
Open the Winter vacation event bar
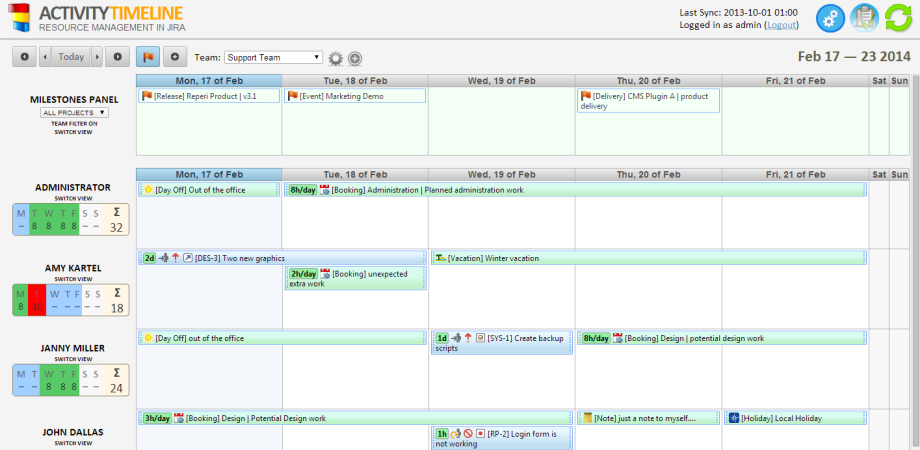click(x=648, y=258)
